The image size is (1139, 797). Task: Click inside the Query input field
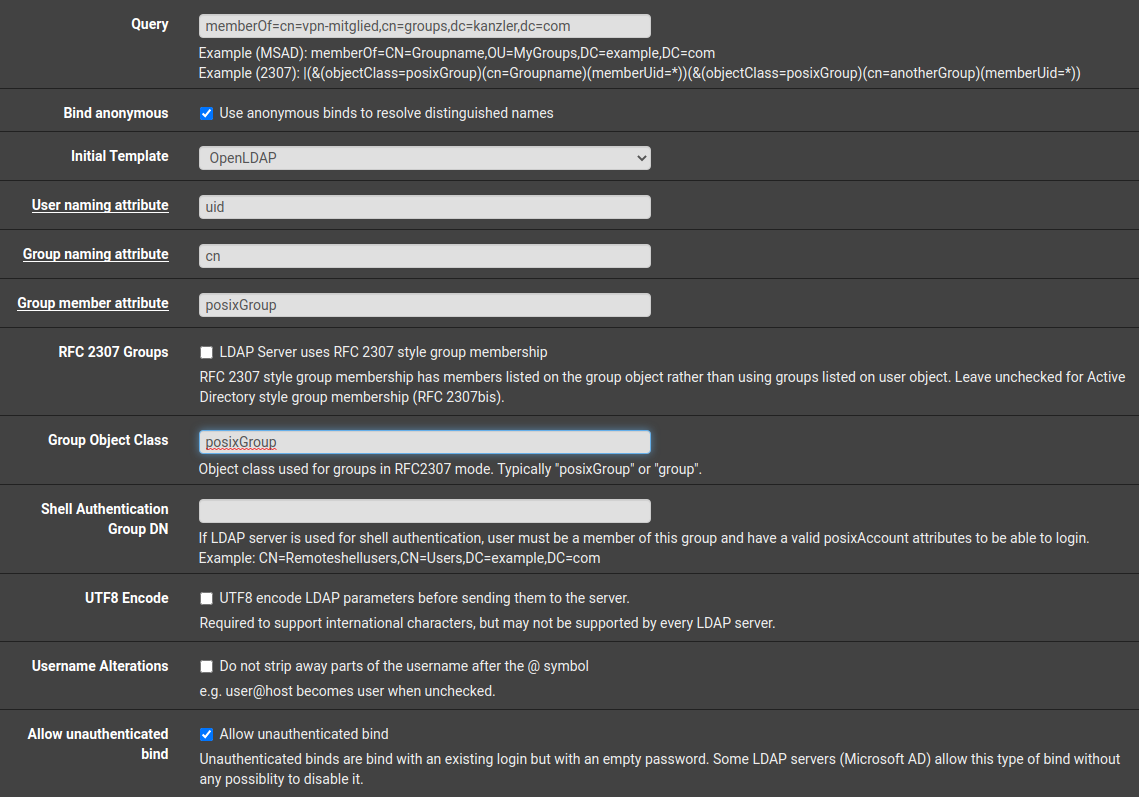[x=424, y=25]
